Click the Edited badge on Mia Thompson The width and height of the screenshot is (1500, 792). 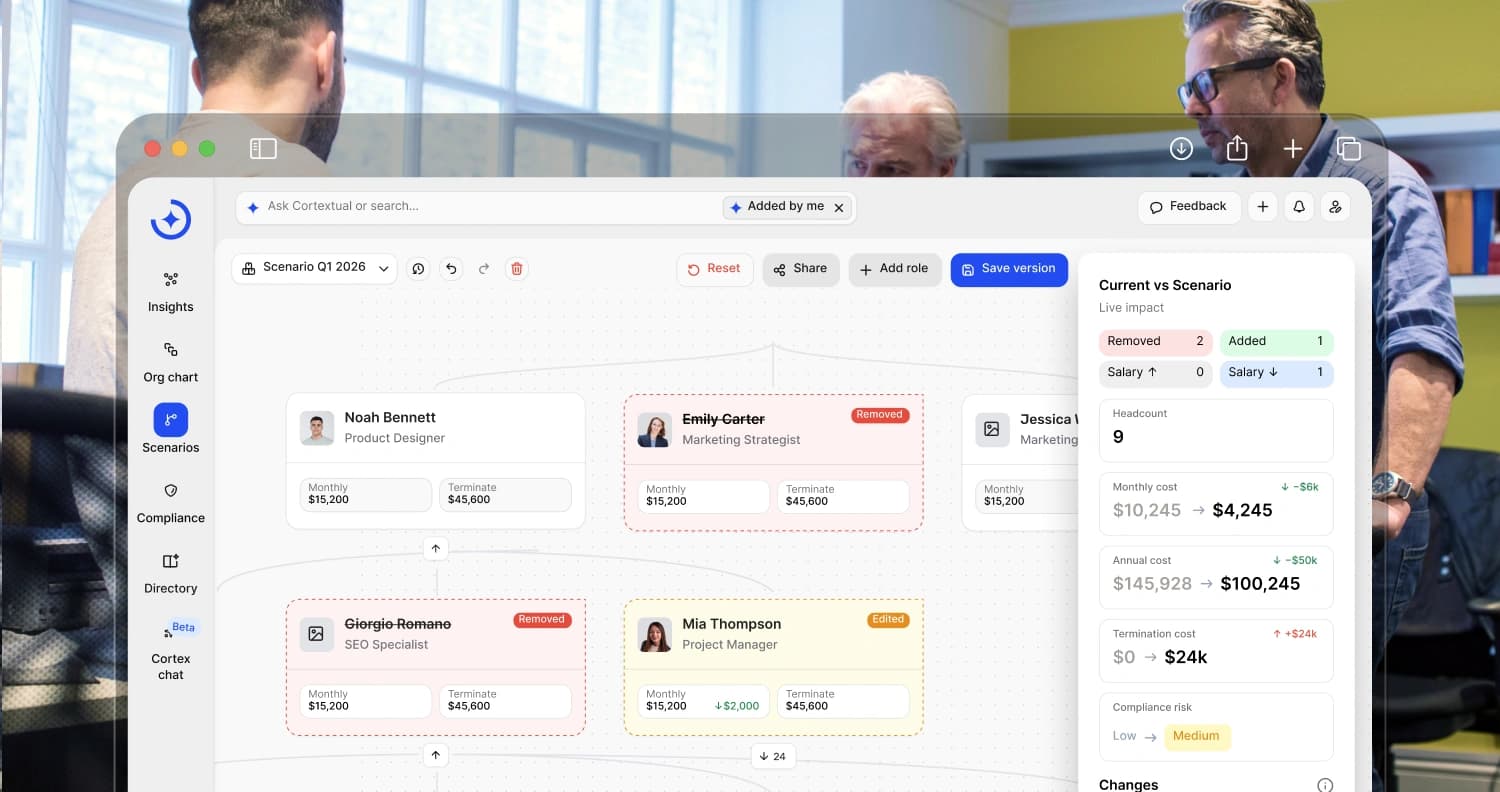888,619
